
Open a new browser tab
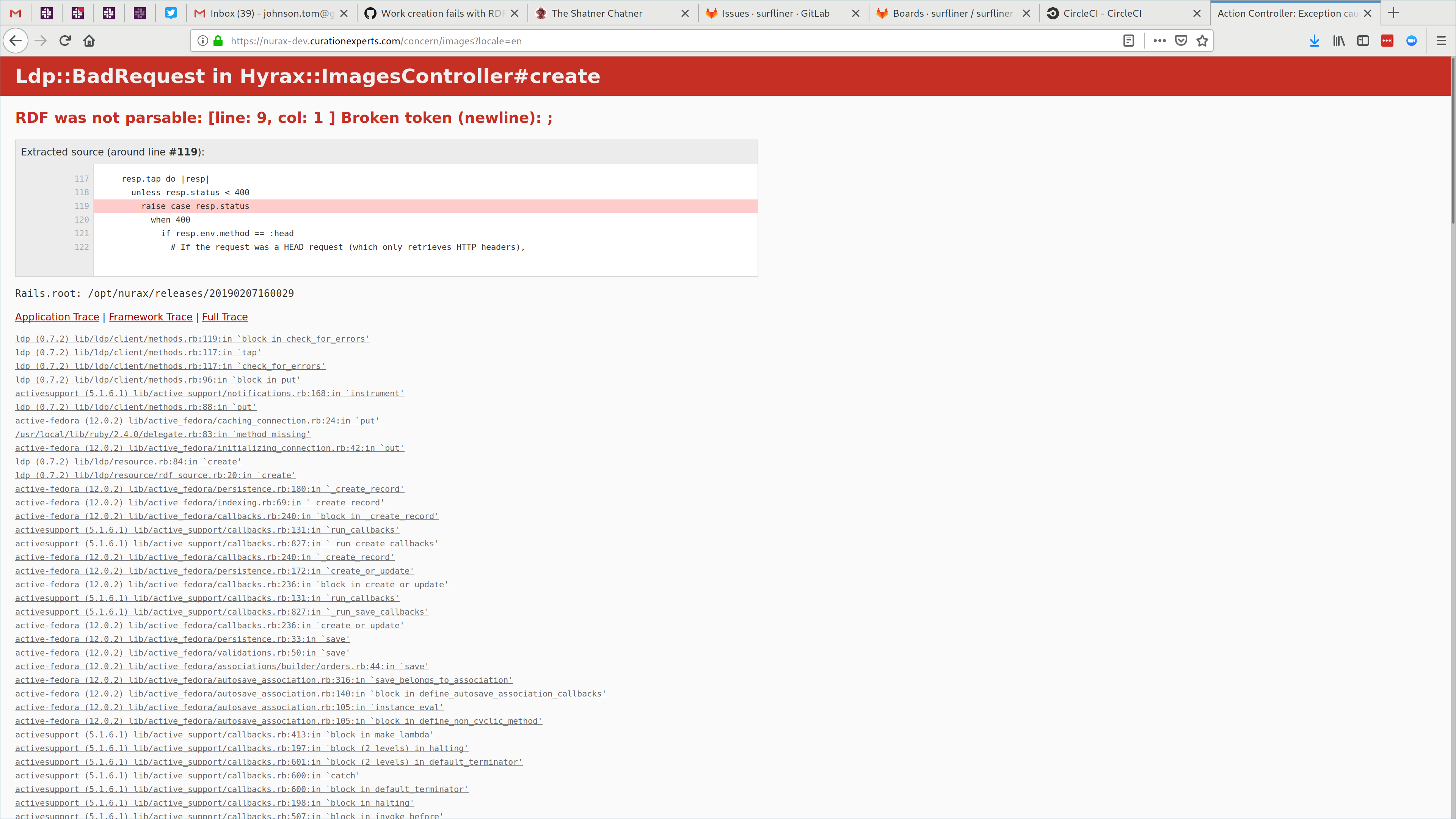[x=1393, y=13]
